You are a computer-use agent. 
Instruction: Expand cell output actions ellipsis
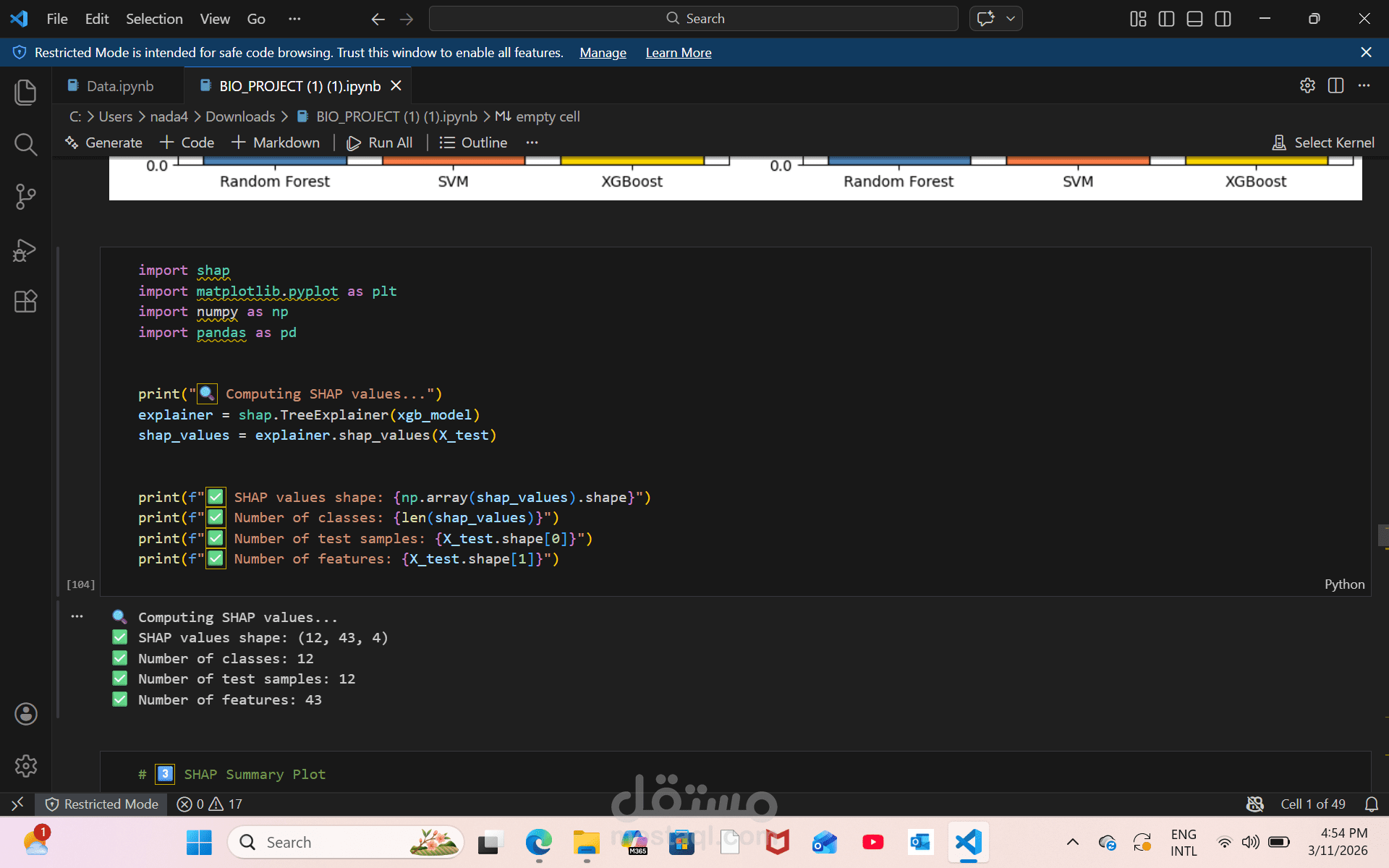77,616
